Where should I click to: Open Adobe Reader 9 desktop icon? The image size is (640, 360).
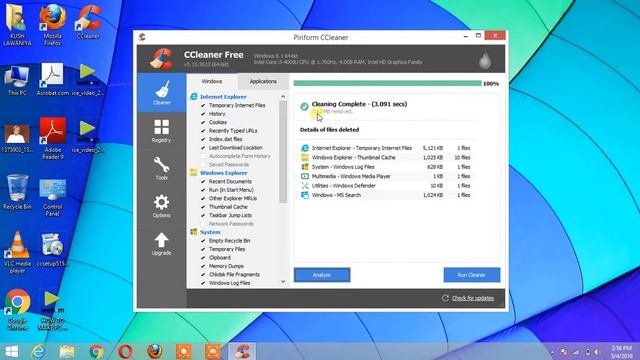click(x=53, y=139)
